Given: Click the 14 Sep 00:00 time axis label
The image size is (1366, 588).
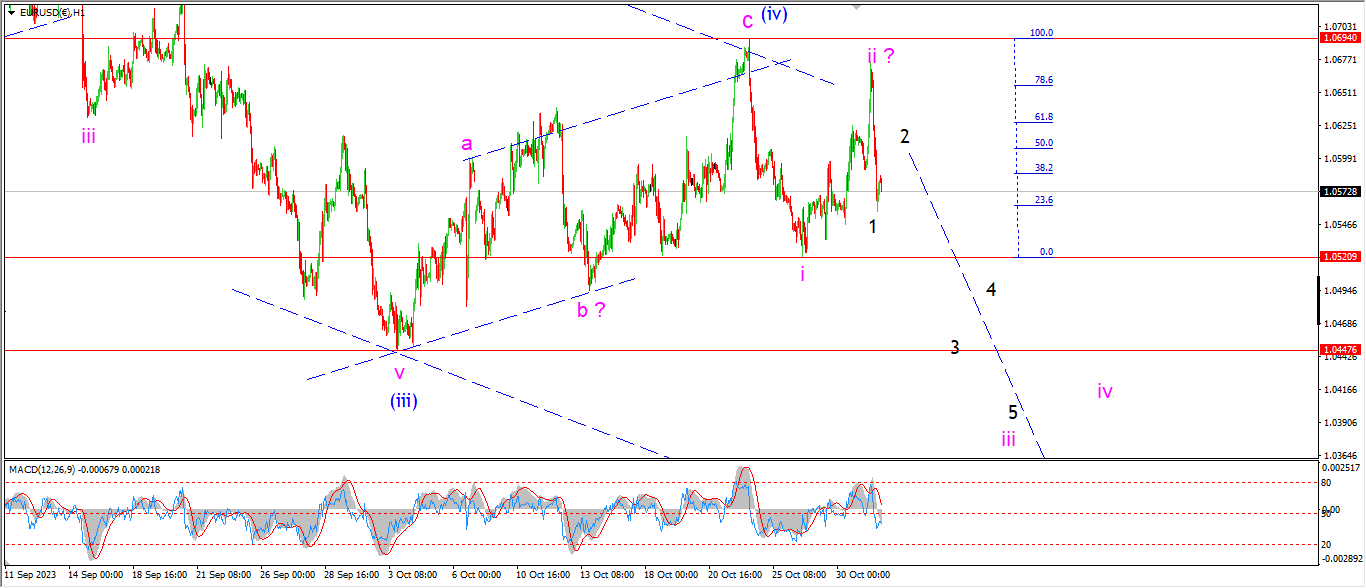Looking at the screenshot, I should [x=95, y=576].
